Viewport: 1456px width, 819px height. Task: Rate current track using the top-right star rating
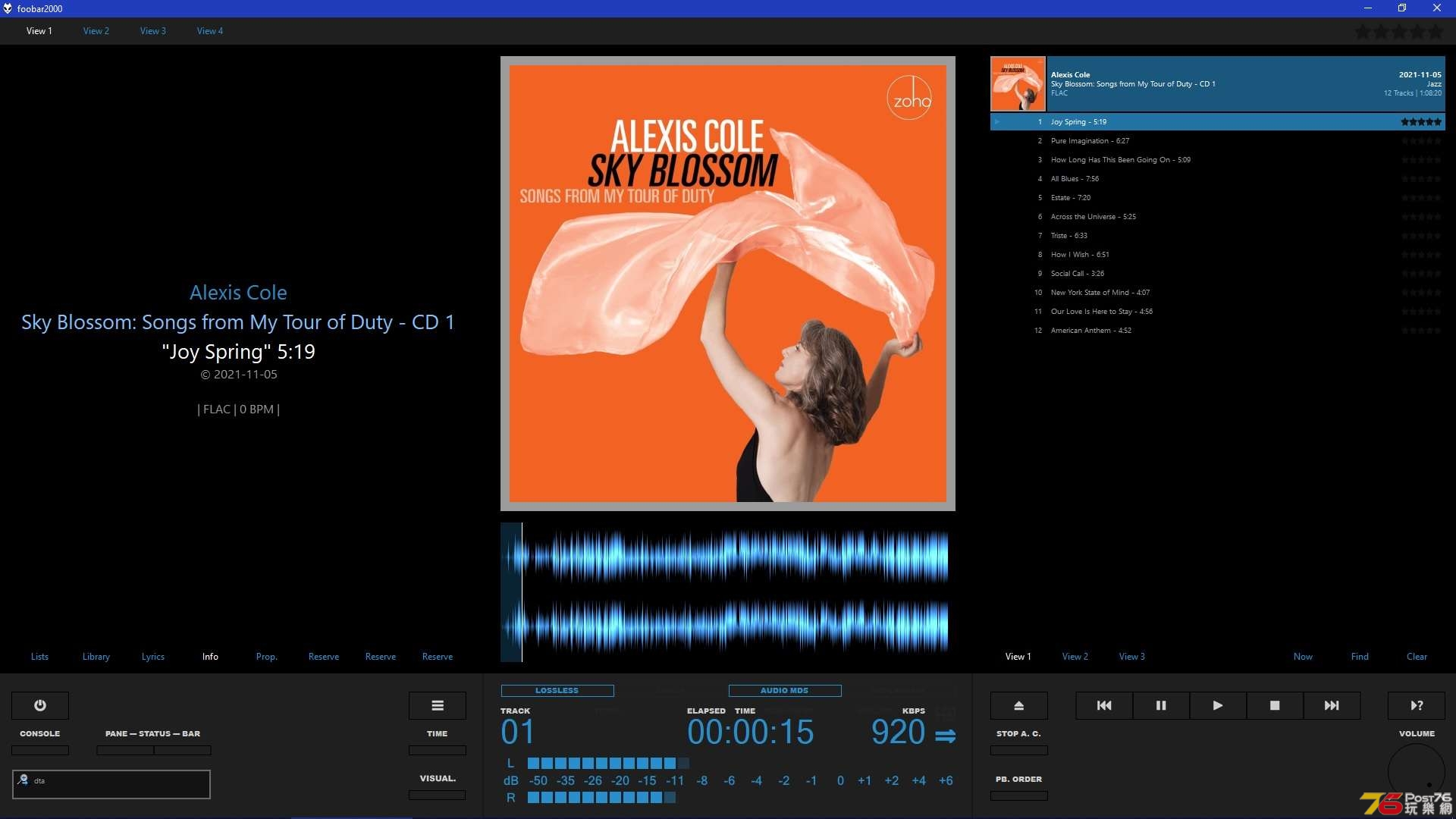1399,32
